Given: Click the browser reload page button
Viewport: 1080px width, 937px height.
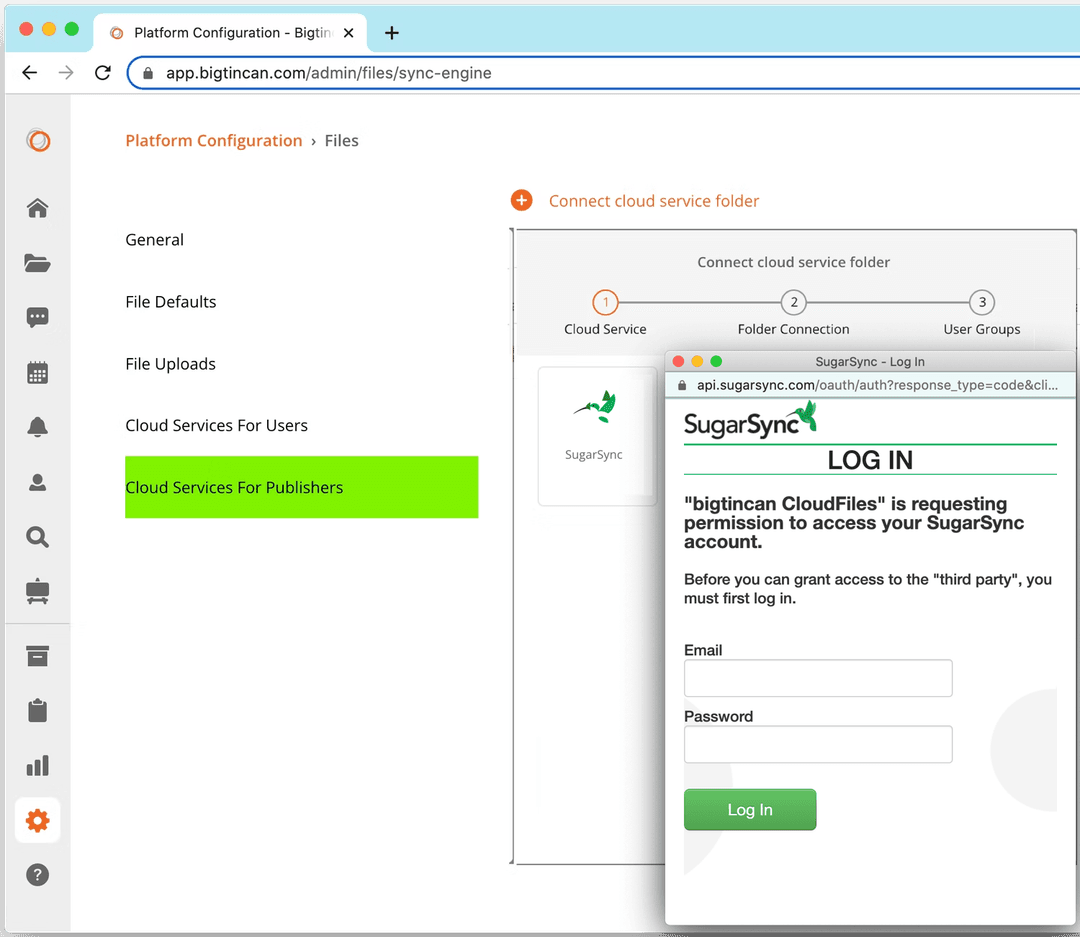Looking at the screenshot, I should pyautogui.click(x=102, y=73).
